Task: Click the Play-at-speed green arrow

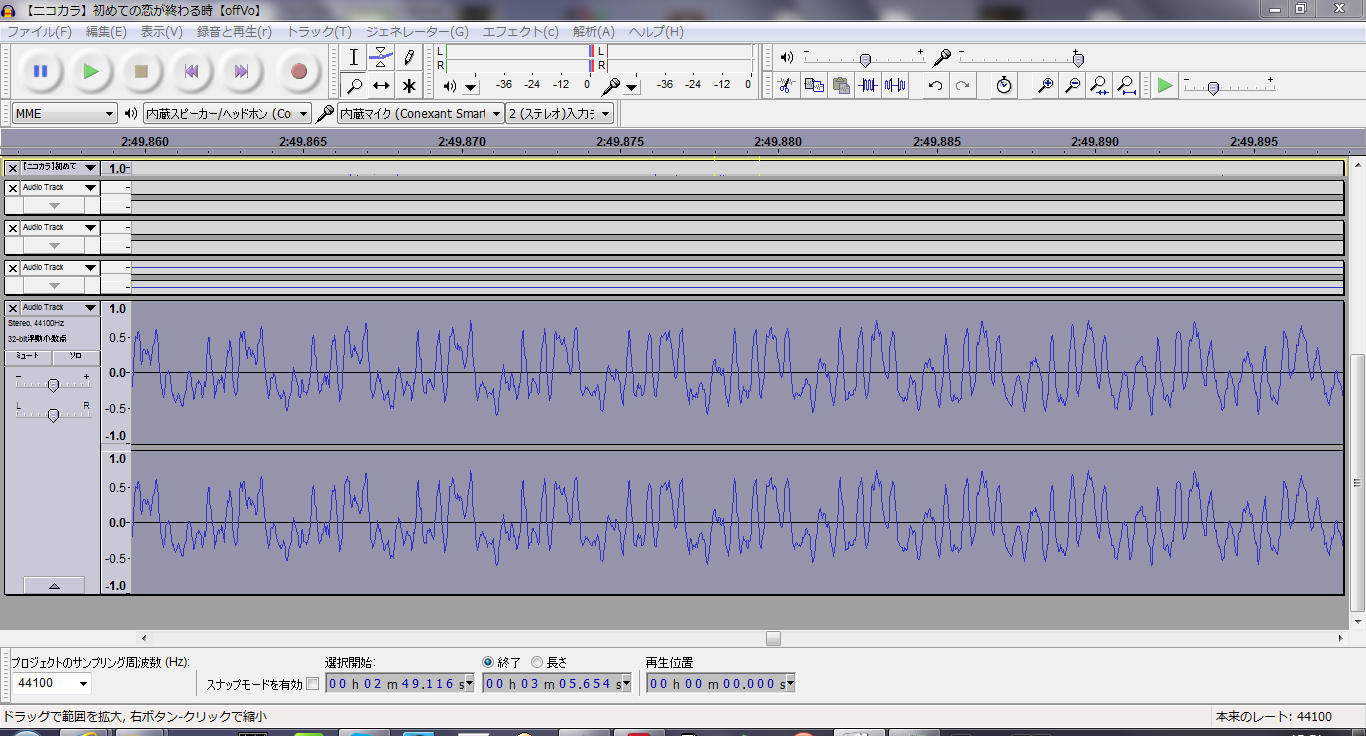Action: (x=1165, y=85)
